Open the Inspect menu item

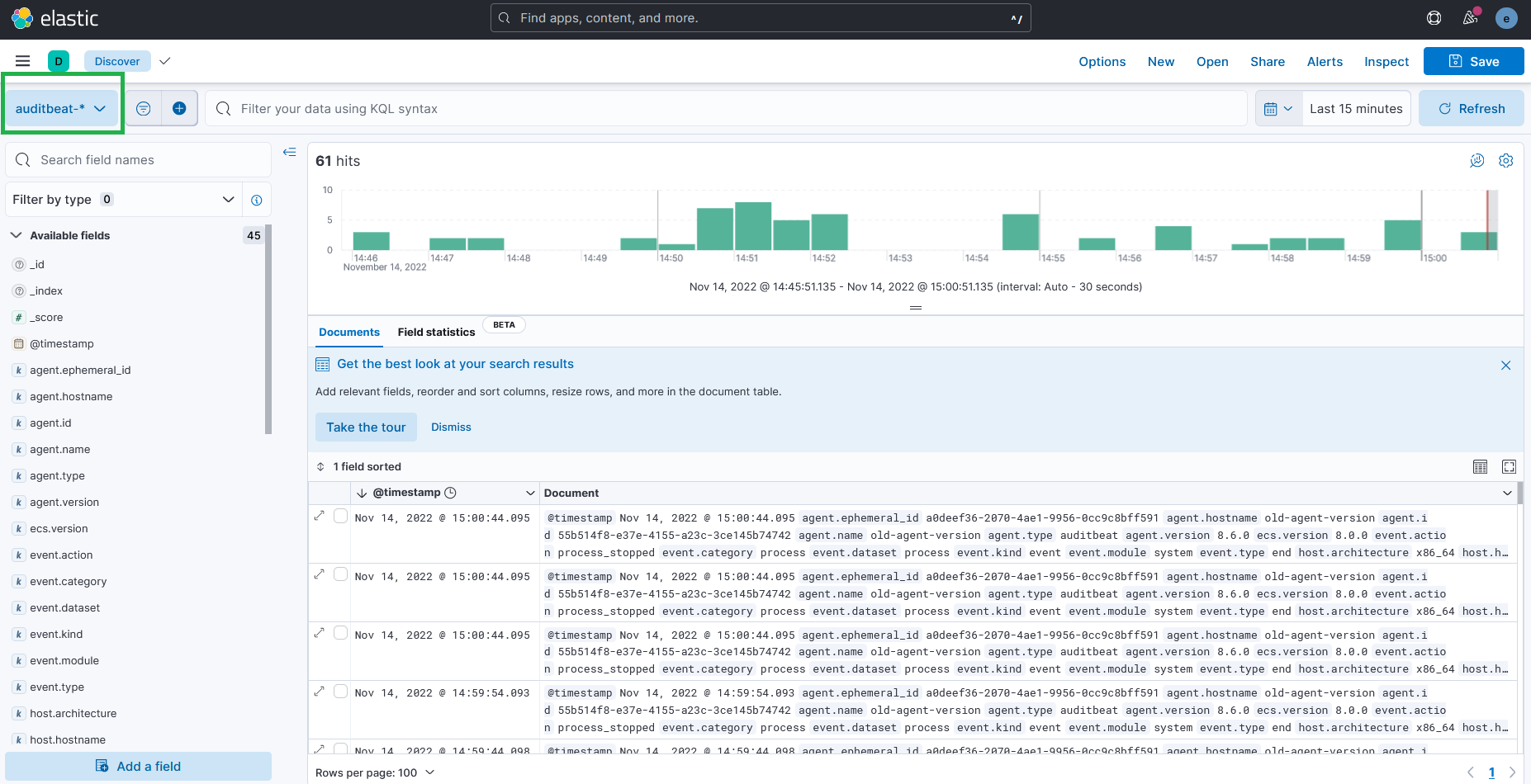[1386, 61]
